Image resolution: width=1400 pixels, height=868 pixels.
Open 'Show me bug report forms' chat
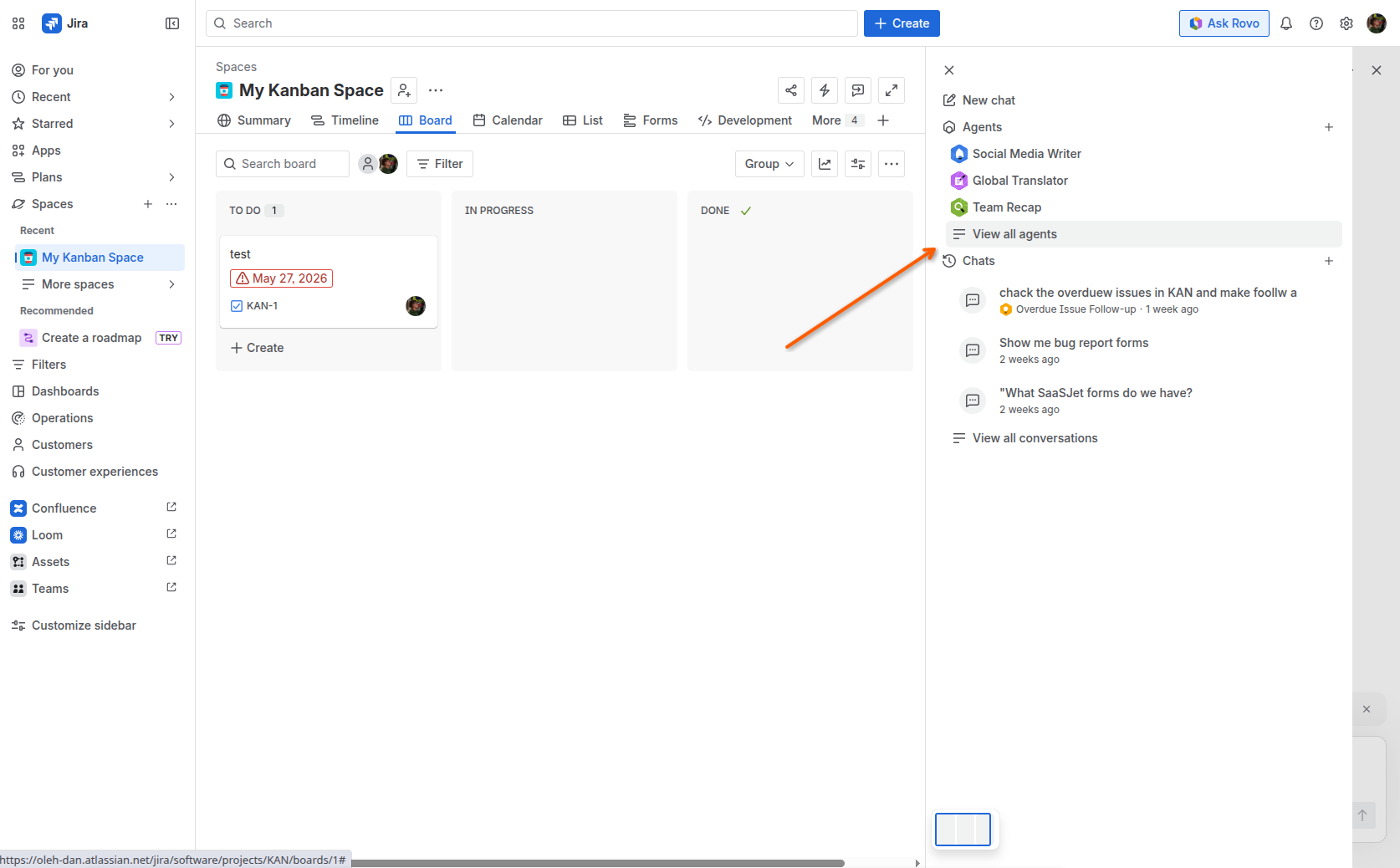coord(1073,350)
